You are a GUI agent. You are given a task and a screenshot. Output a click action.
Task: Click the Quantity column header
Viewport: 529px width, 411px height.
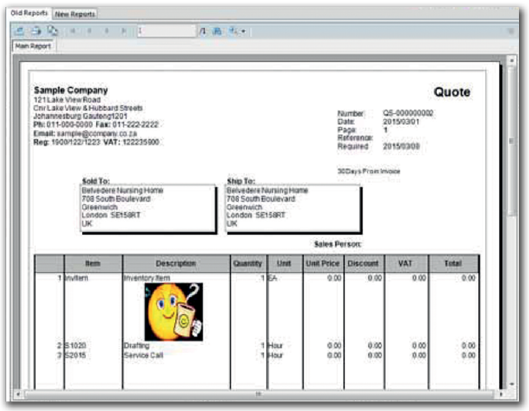[248, 264]
